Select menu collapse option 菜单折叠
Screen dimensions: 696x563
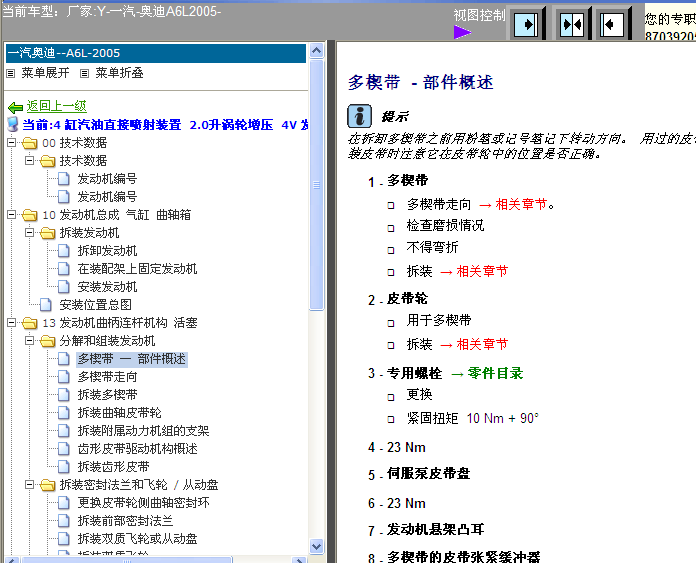(119, 73)
